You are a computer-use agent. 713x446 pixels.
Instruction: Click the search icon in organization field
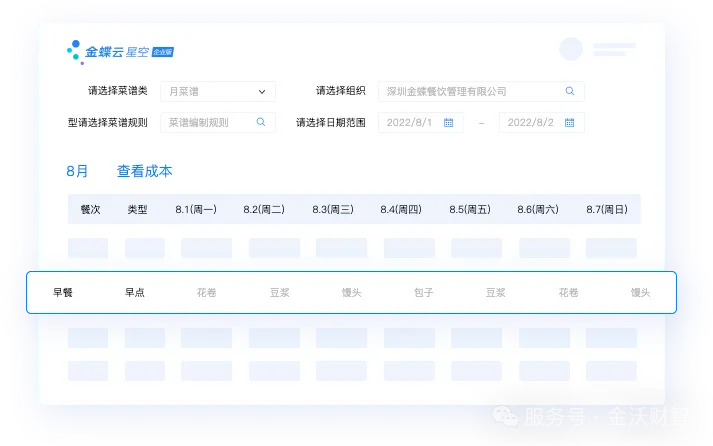point(570,91)
